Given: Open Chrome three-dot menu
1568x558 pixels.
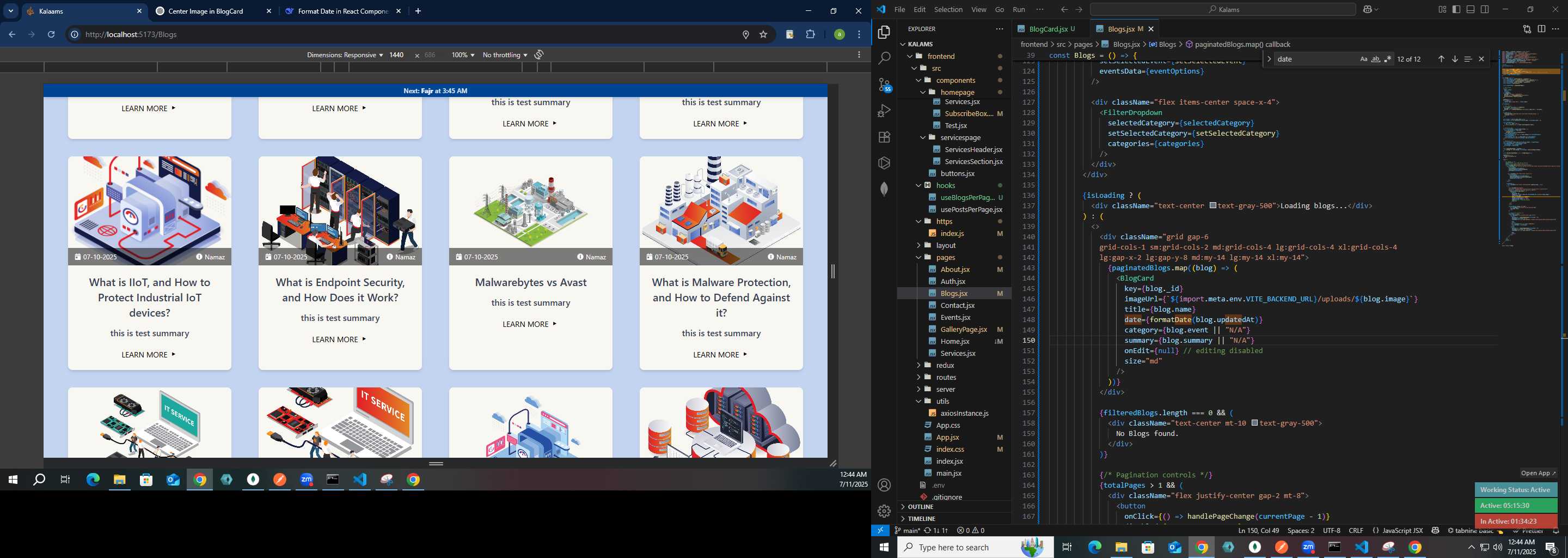Looking at the screenshot, I should click(860, 35).
